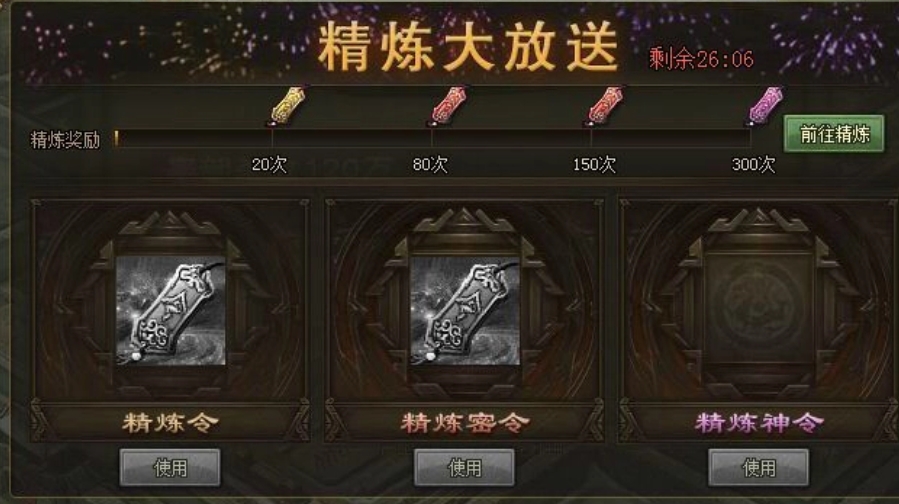Click the 精炼神令 name label
Image resolution: width=899 pixels, height=504 pixels.
point(759,423)
